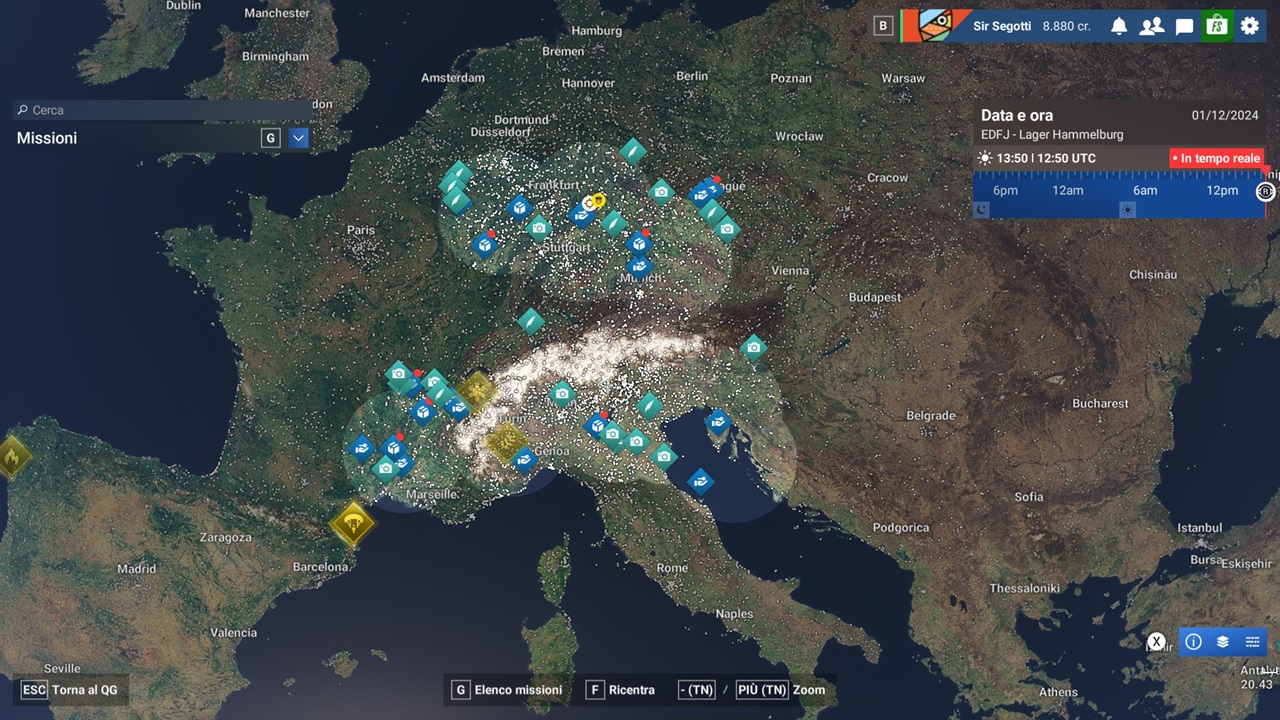Click the X key hint near map tools

click(x=1156, y=642)
